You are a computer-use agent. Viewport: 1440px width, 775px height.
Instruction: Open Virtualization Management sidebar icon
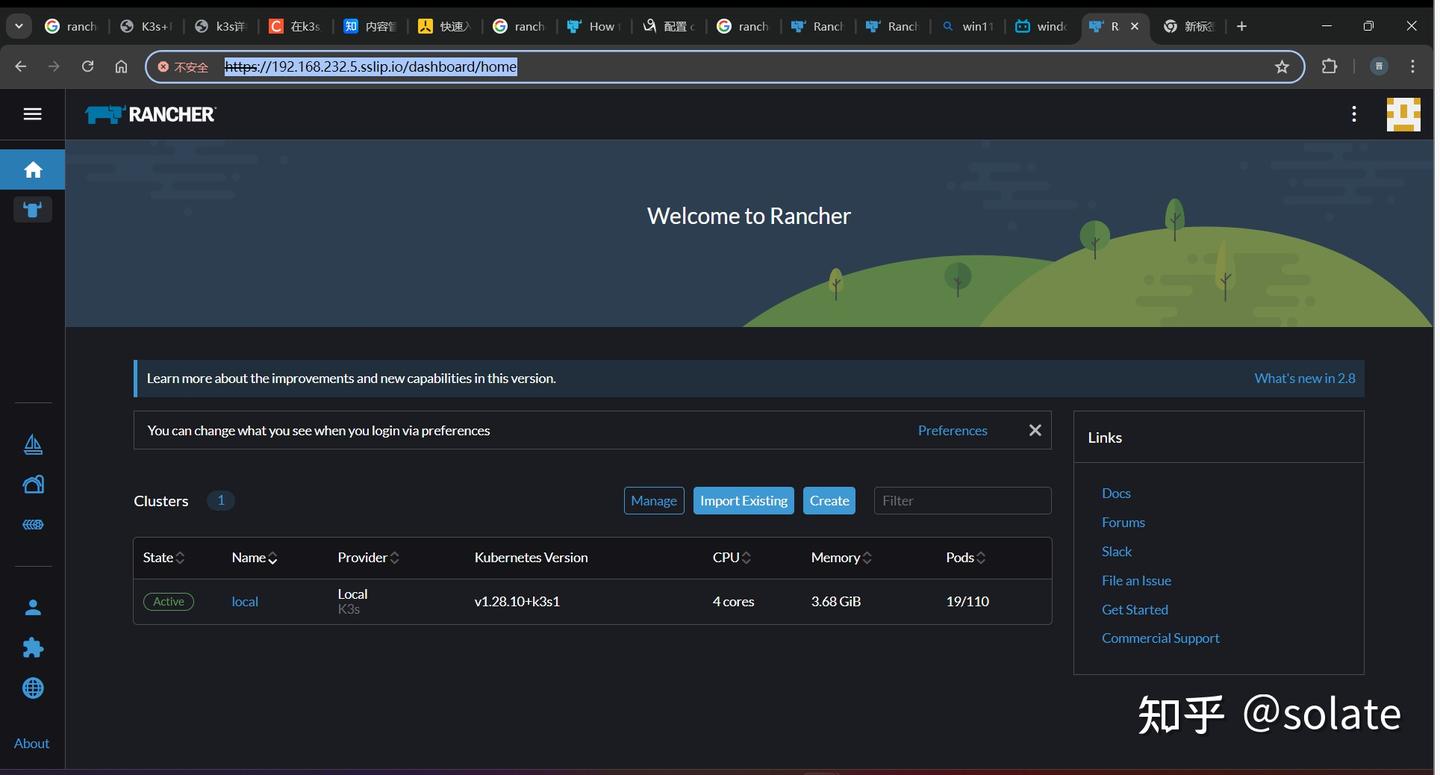pyautogui.click(x=33, y=525)
